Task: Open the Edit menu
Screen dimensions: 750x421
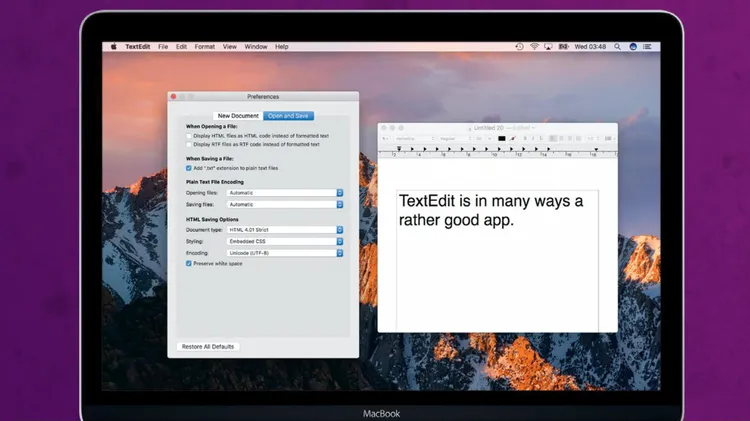Action: pyautogui.click(x=181, y=47)
